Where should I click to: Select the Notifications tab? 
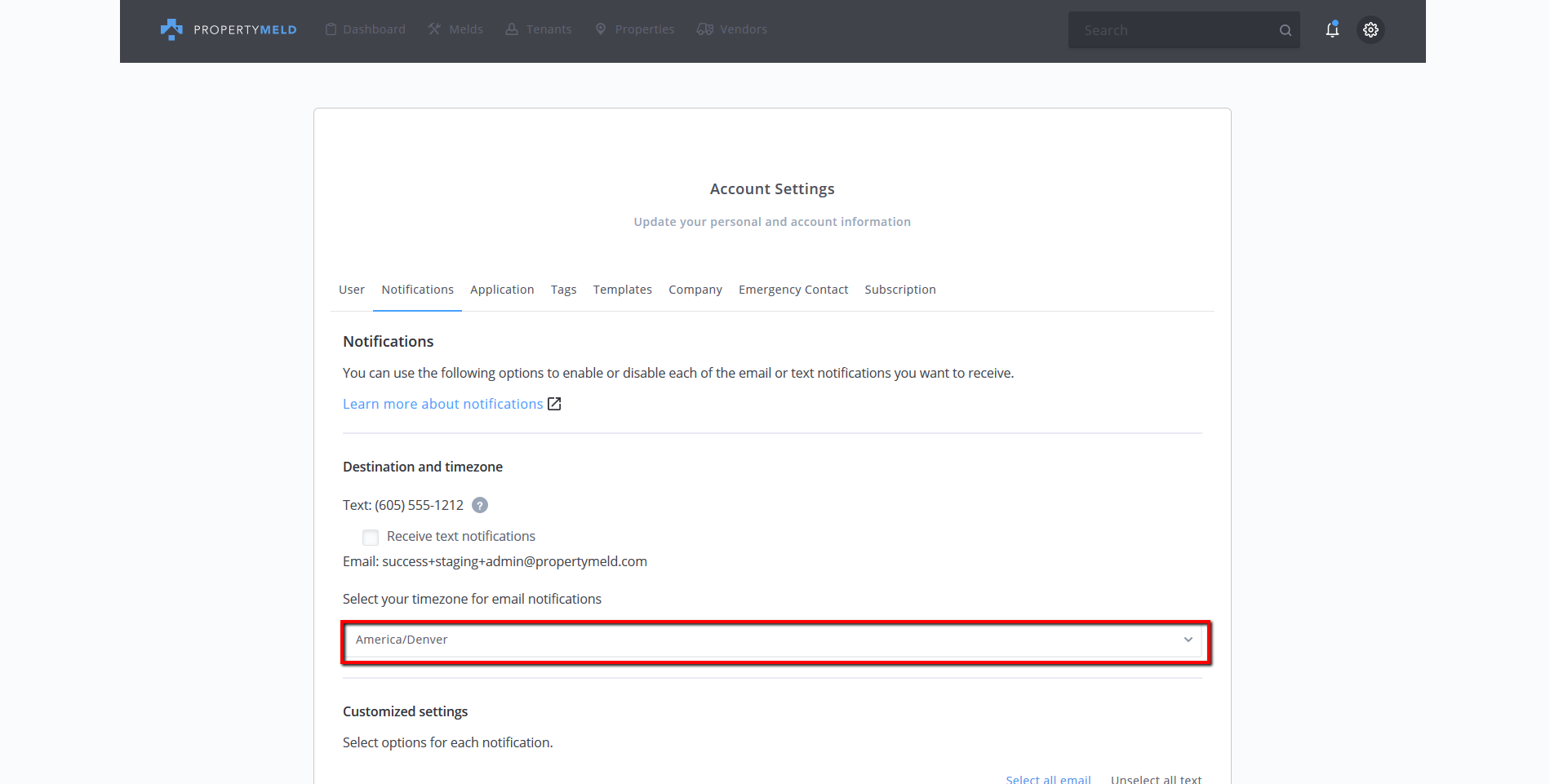[x=417, y=290]
